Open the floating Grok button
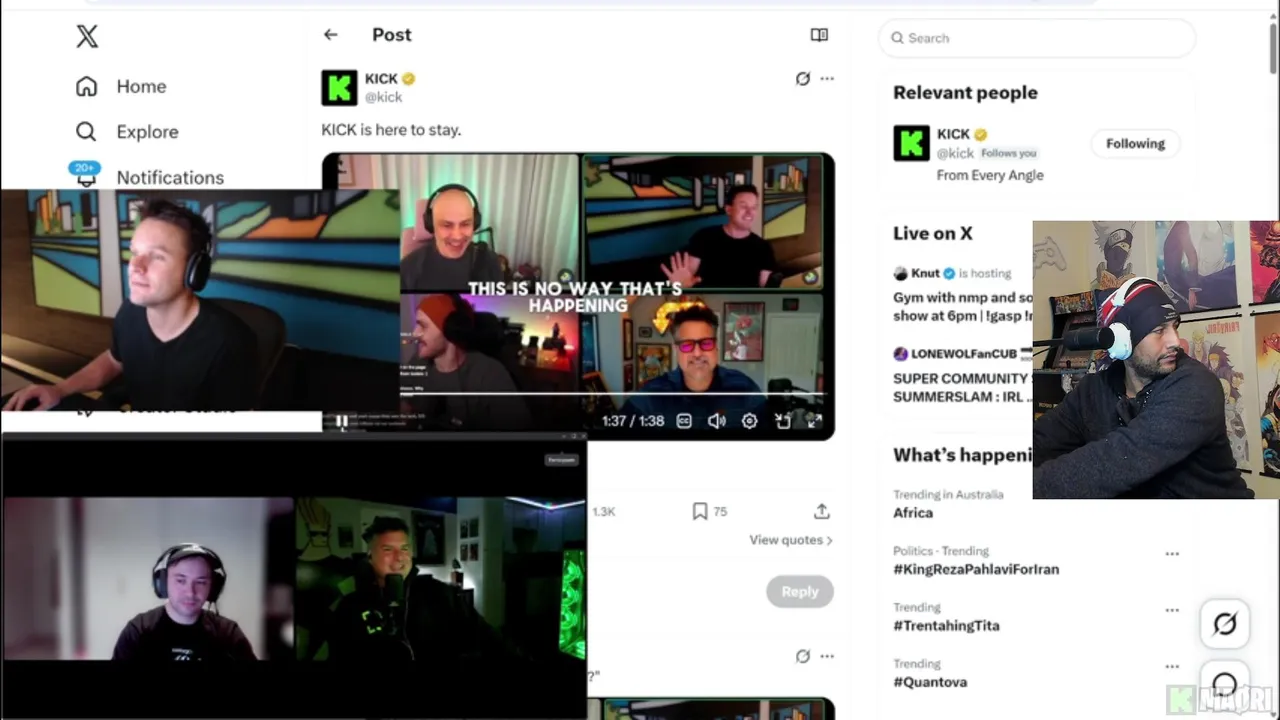 coord(1225,624)
